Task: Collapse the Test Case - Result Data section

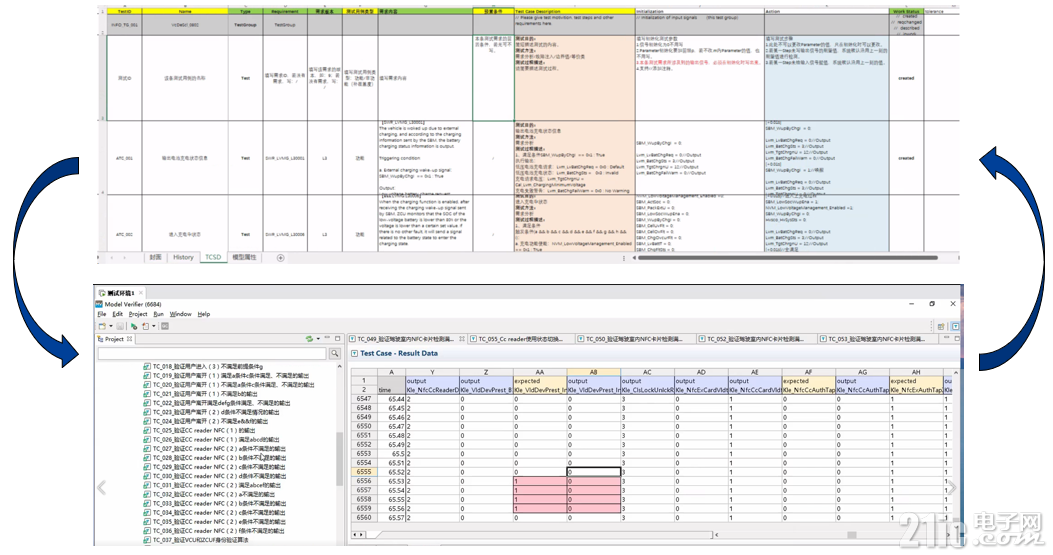Action: pos(355,353)
